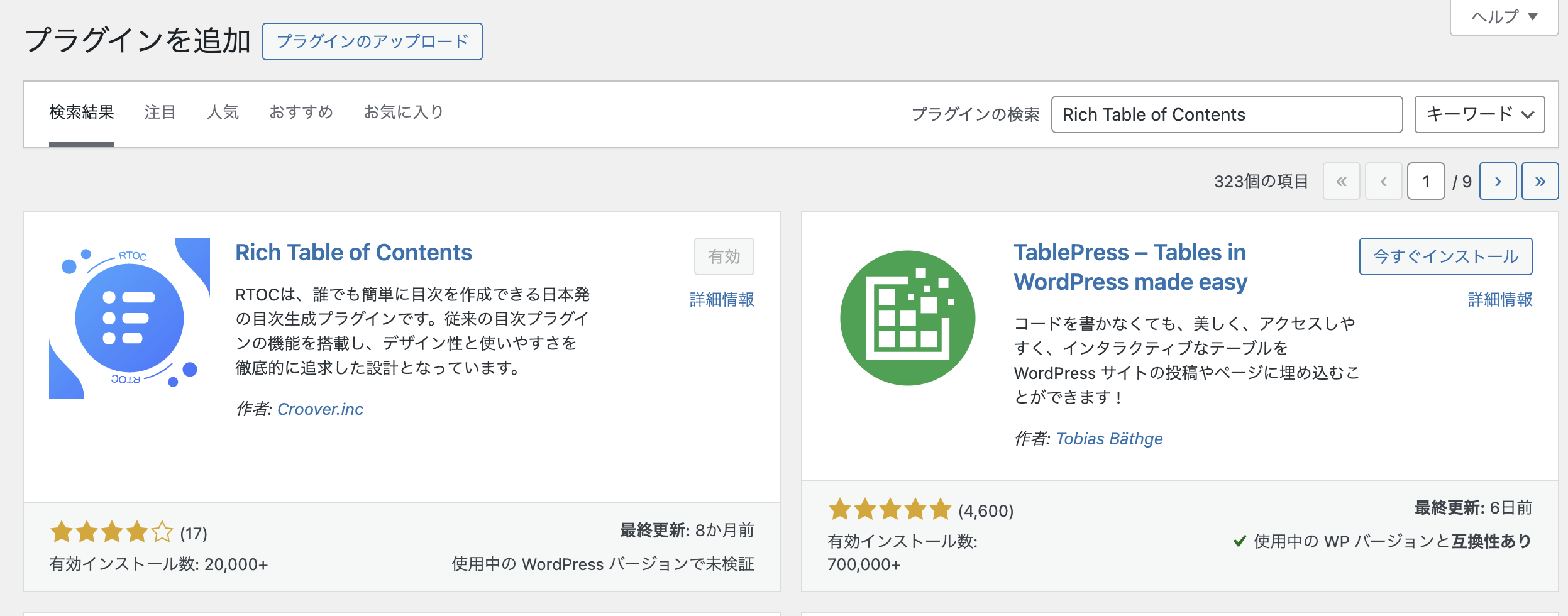
Task: Click the (17) rating count
Action: click(194, 534)
